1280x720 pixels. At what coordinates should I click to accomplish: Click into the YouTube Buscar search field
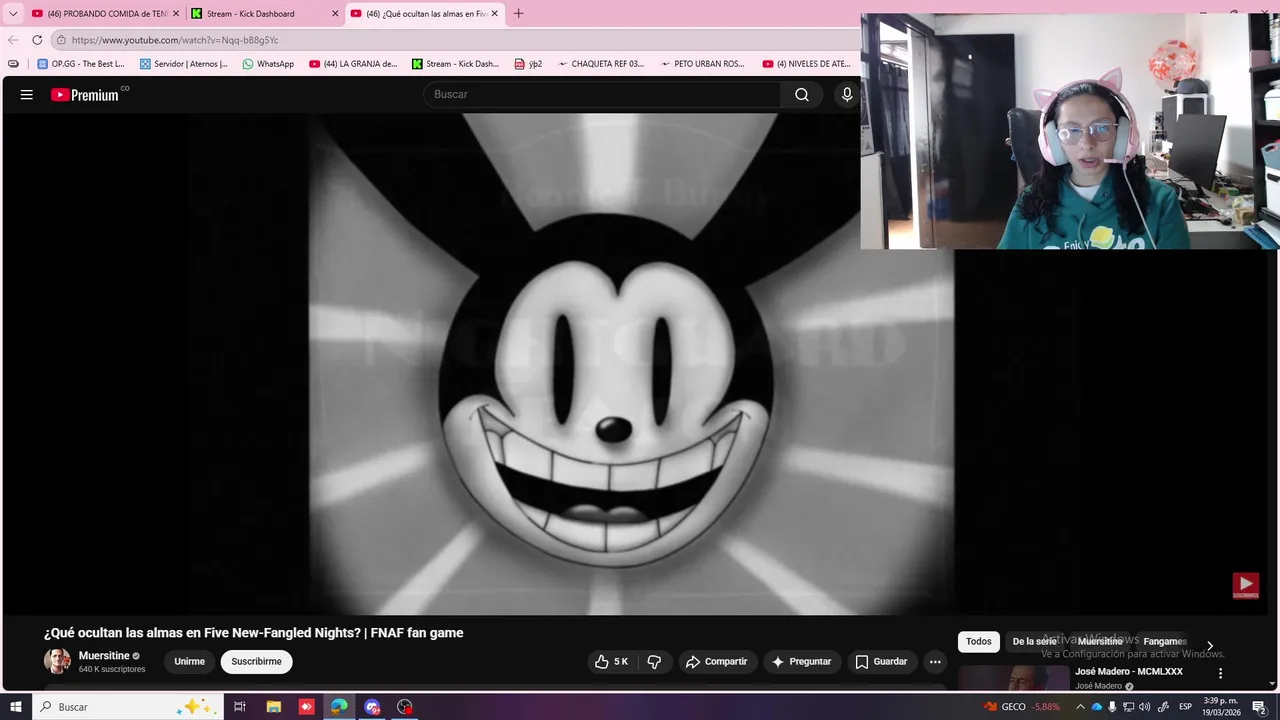(603, 95)
